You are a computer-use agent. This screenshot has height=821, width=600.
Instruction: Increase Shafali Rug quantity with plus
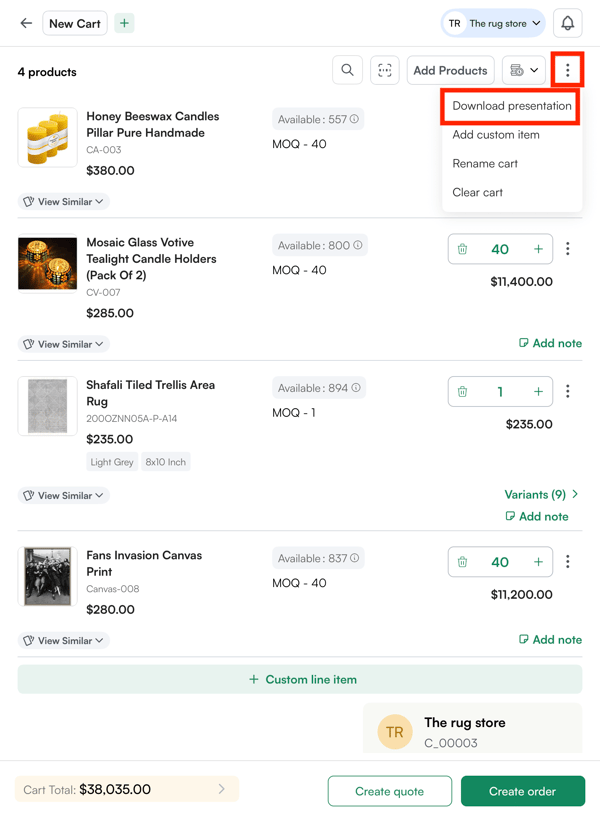[538, 392]
